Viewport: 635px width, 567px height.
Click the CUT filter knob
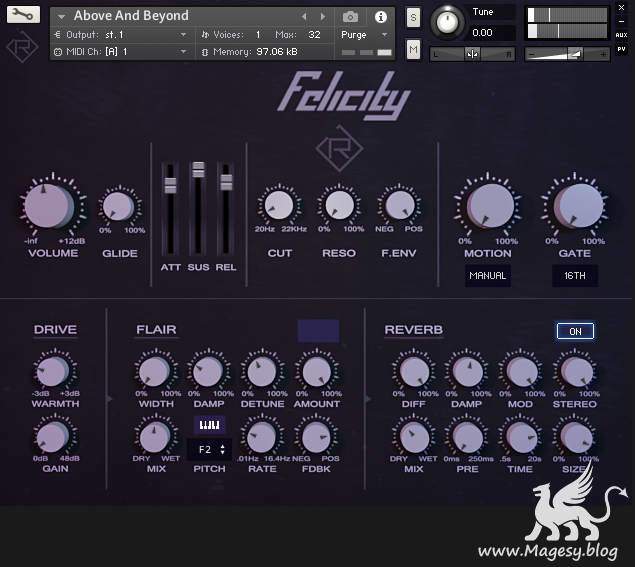pyautogui.click(x=279, y=205)
